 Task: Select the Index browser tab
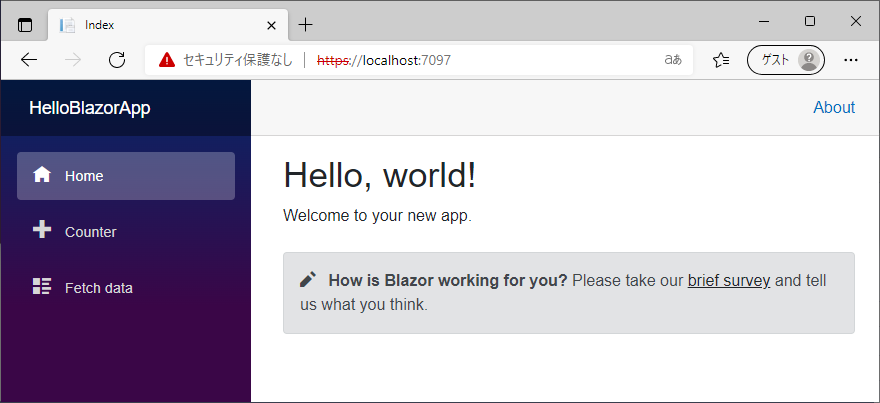[168, 25]
